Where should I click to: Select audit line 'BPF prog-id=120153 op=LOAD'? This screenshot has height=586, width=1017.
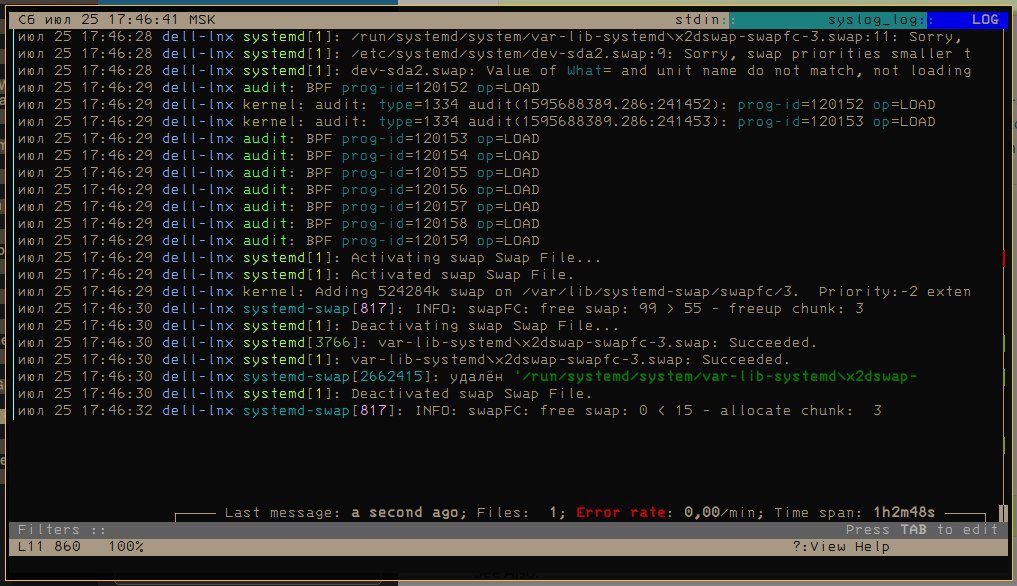tap(279, 138)
